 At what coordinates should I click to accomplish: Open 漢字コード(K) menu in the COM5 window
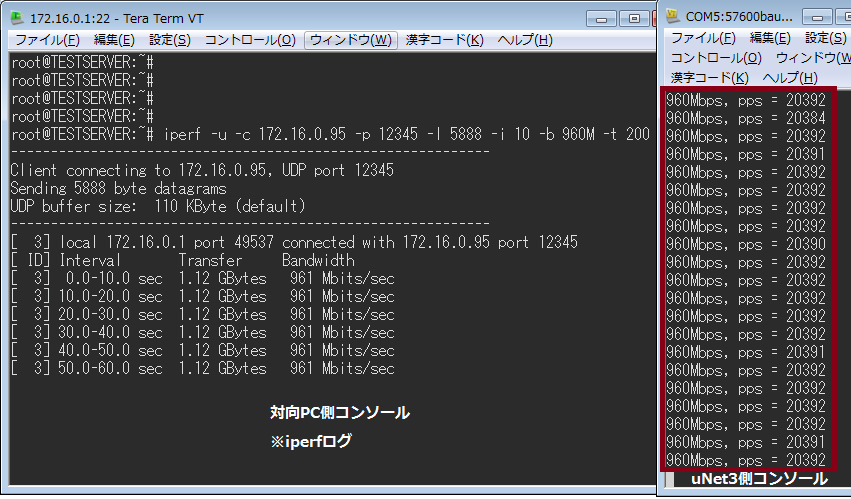pos(709,78)
